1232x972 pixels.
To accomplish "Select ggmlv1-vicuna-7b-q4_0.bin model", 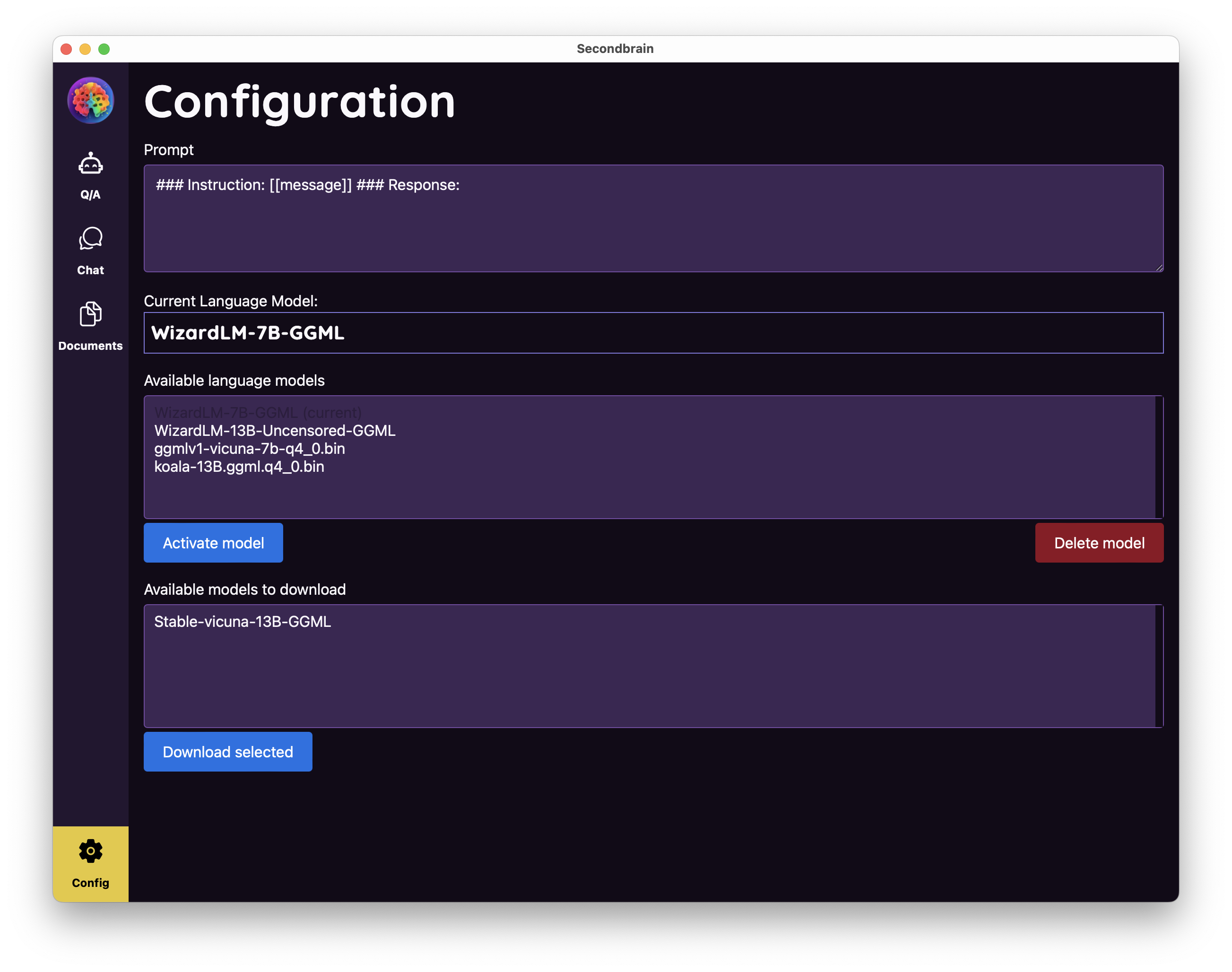I will click(x=249, y=449).
